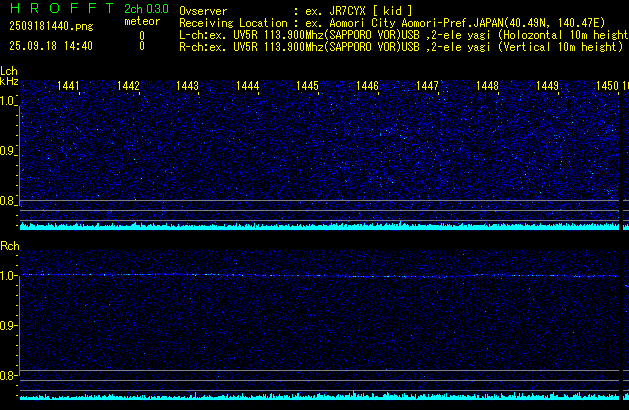Click the Lch channel label
This screenshot has width=629, height=410.
[9, 71]
